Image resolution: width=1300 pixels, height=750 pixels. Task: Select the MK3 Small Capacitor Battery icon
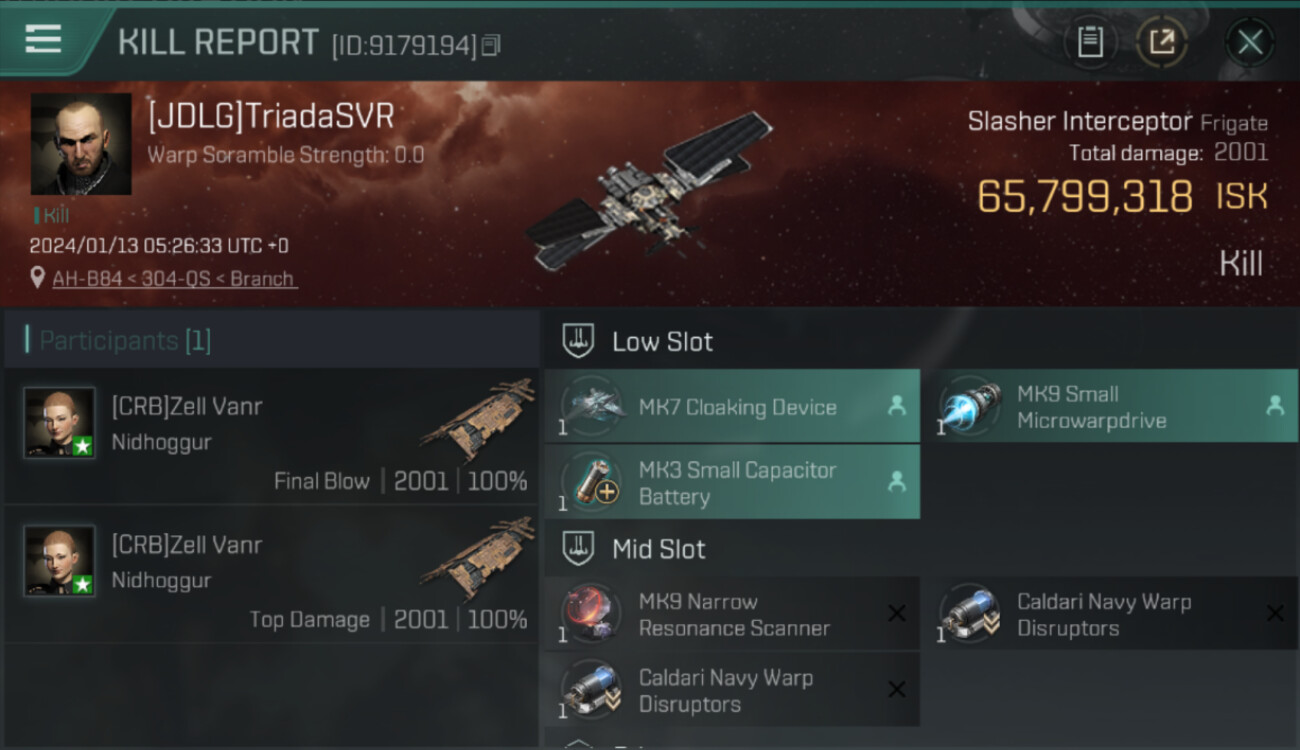592,482
